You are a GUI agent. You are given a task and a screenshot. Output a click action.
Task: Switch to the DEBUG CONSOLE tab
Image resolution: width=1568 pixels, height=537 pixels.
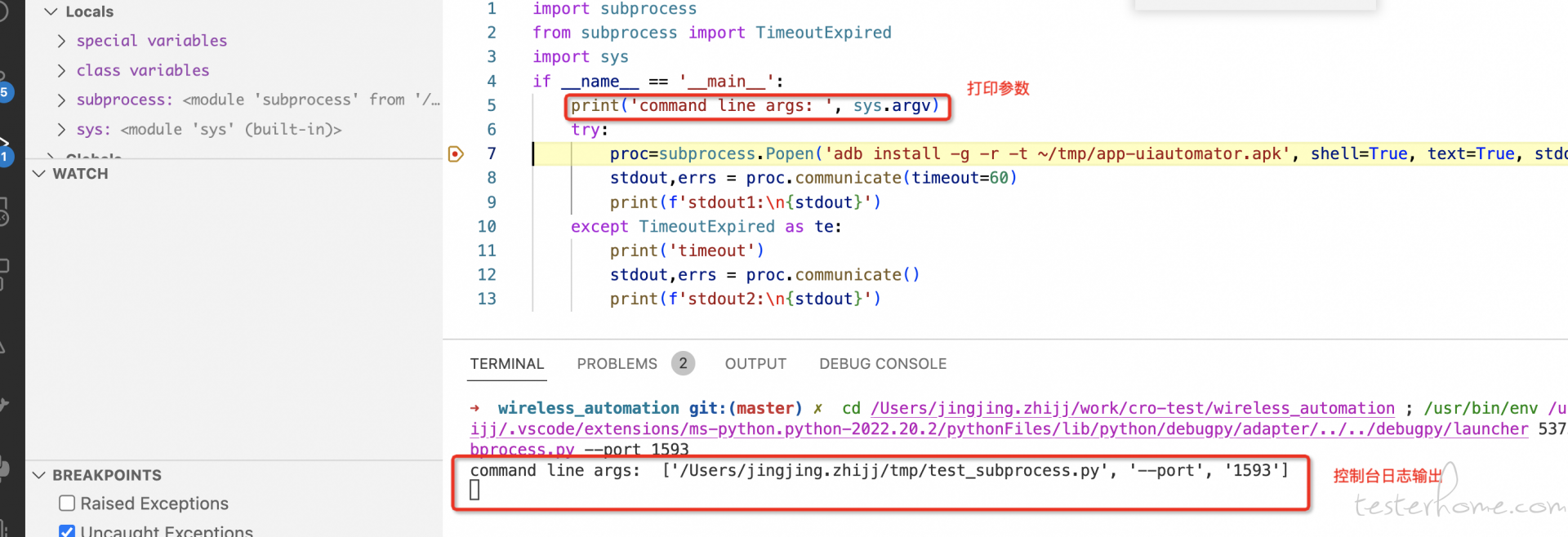tap(883, 364)
